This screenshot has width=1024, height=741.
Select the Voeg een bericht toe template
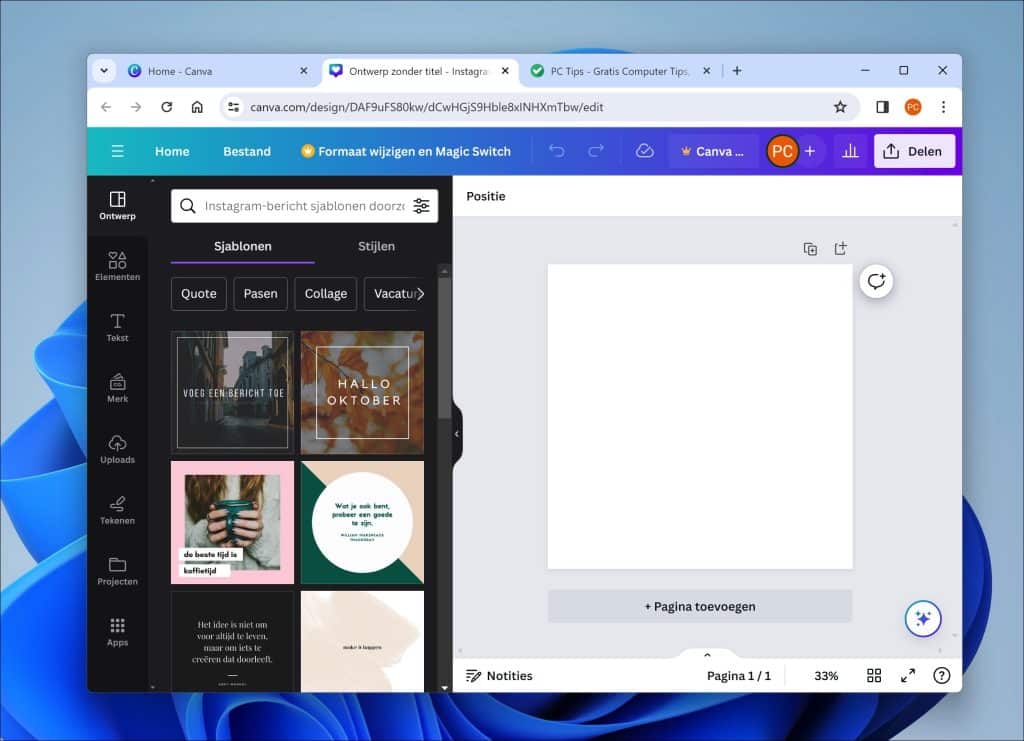232,392
